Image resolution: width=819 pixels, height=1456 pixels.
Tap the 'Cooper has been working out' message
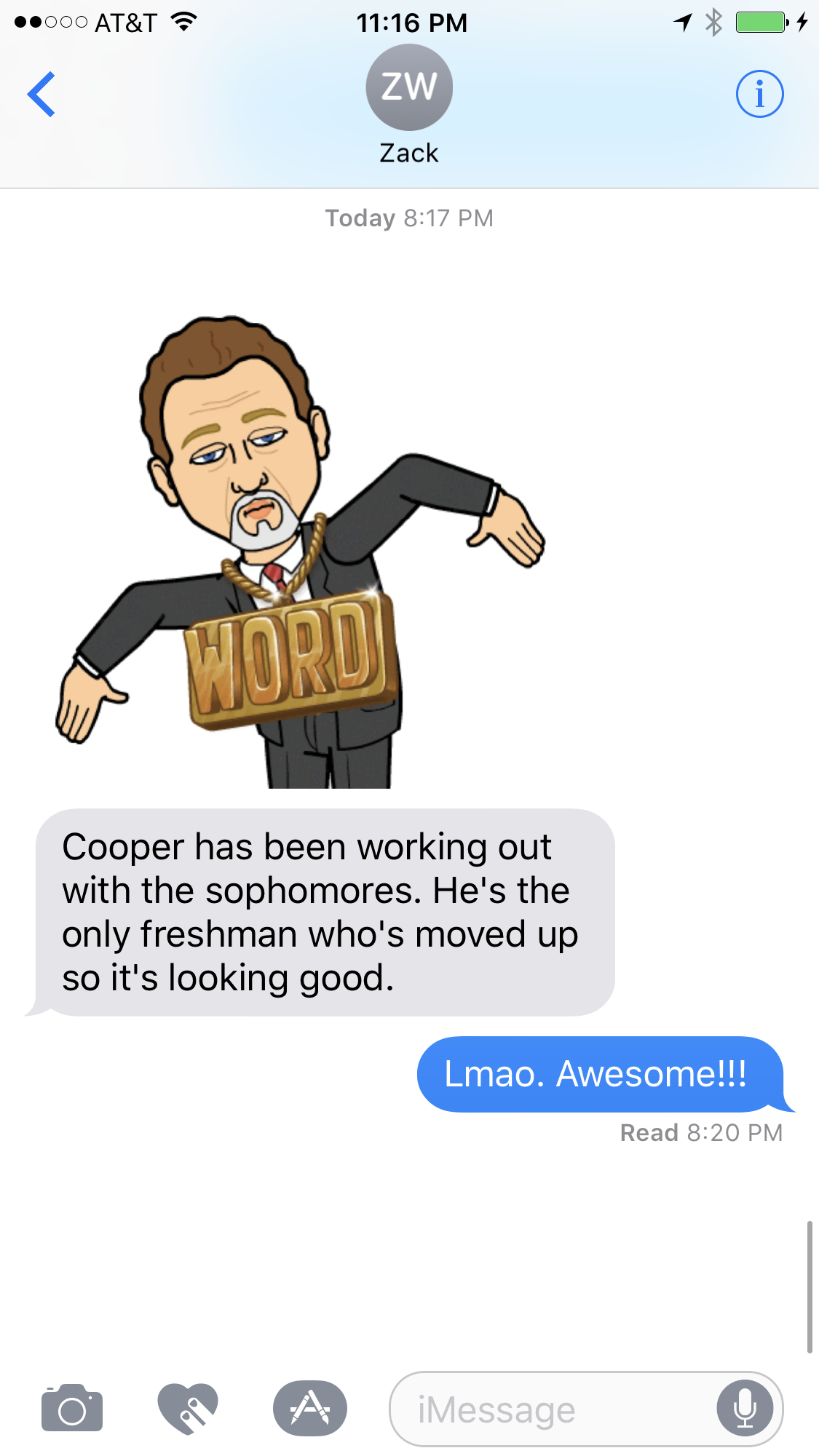[x=320, y=912]
